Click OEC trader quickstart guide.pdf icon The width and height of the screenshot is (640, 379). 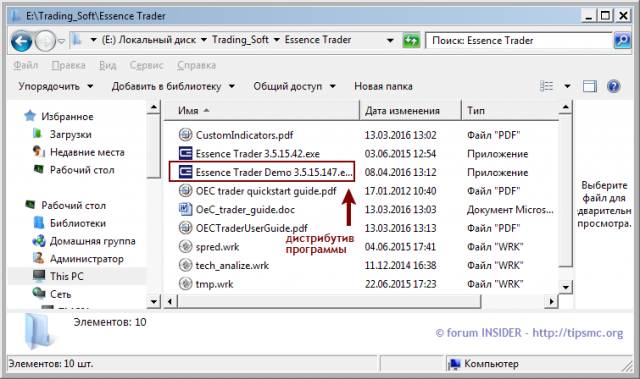[x=185, y=191]
